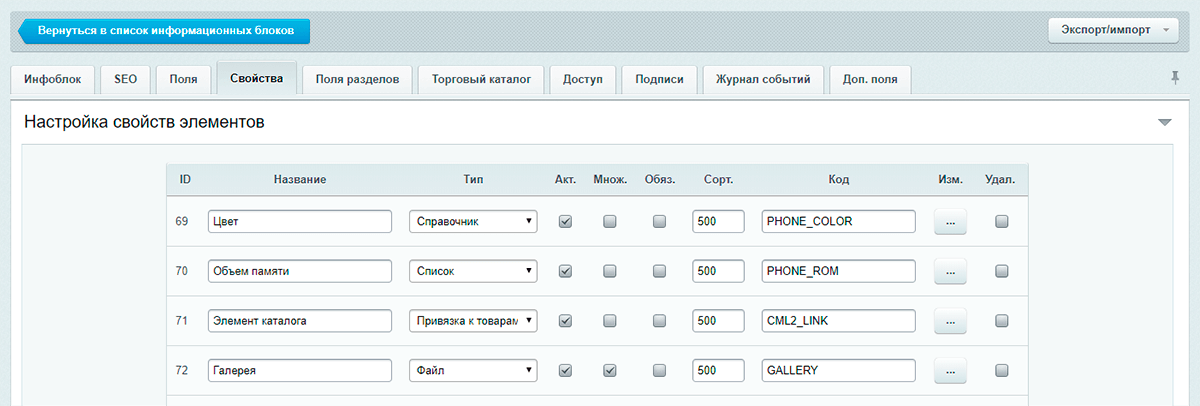Make Элемент каталога property required
The width and height of the screenshot is (1200, 406).
659,321
